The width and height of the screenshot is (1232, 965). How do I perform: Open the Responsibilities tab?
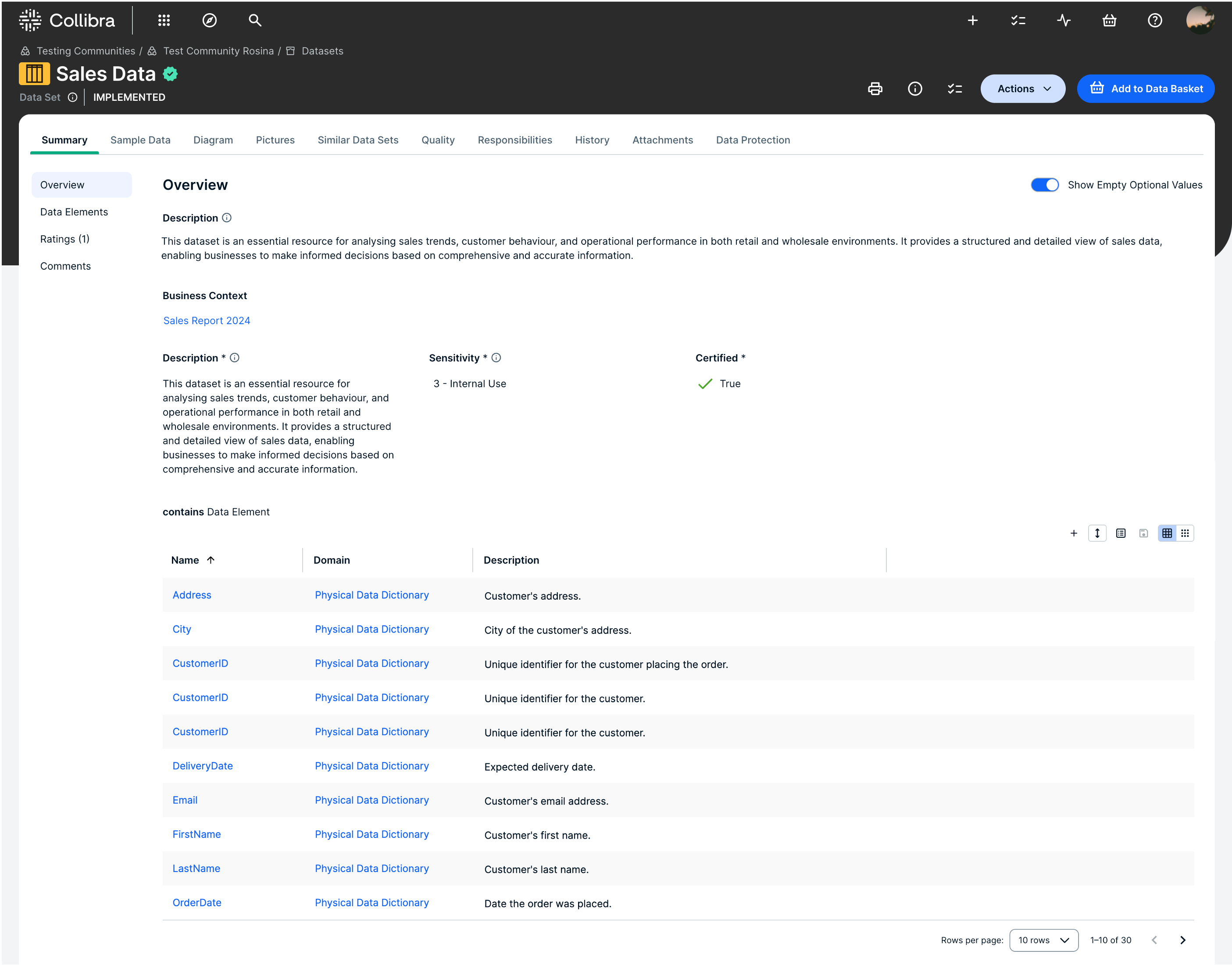[x=514, y=140]
